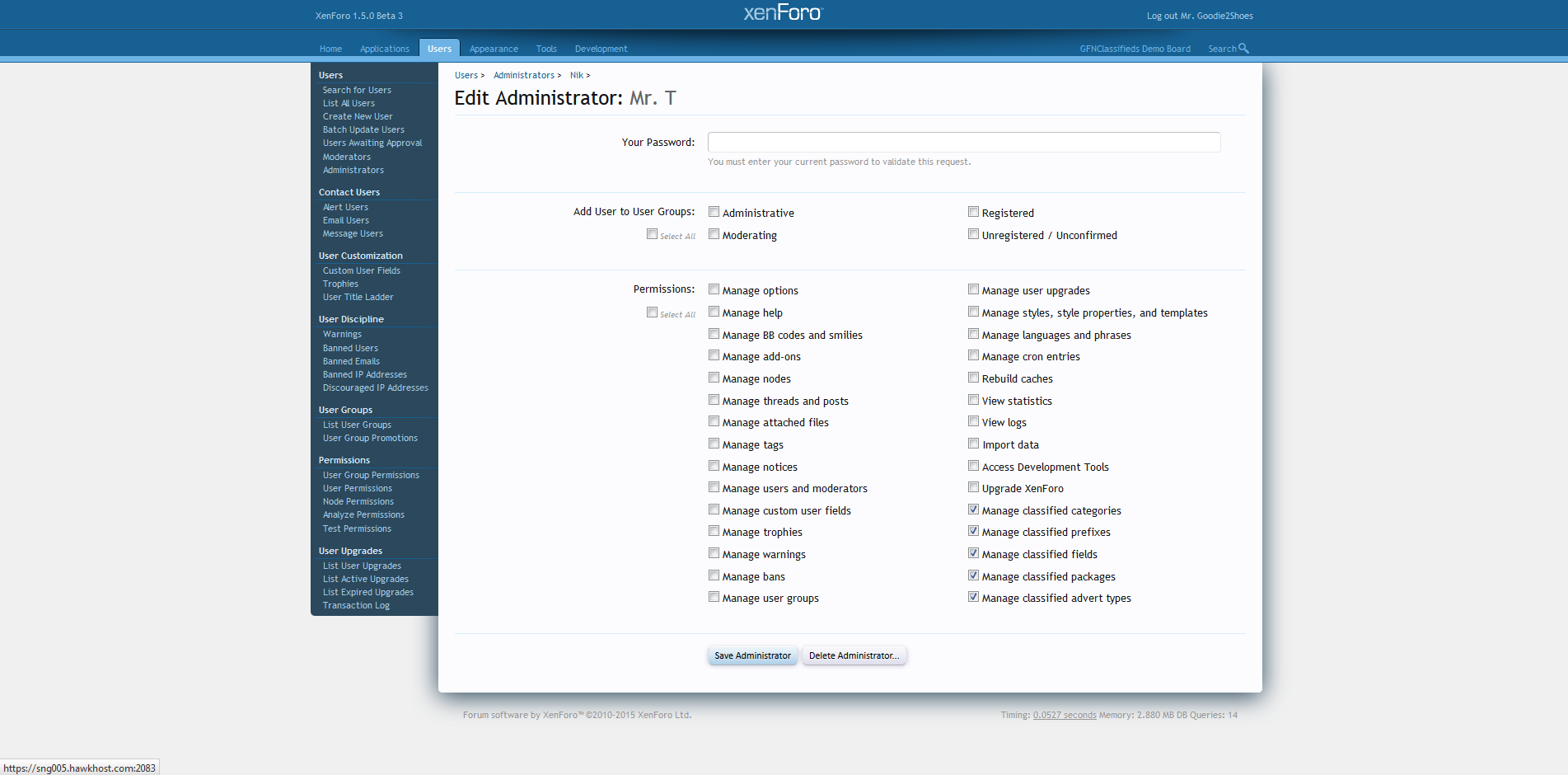Image resolution: width=1568 pixels, height=775 pixels.
Task: Click Delete Administrator button
Action: (x=854, y=655)
